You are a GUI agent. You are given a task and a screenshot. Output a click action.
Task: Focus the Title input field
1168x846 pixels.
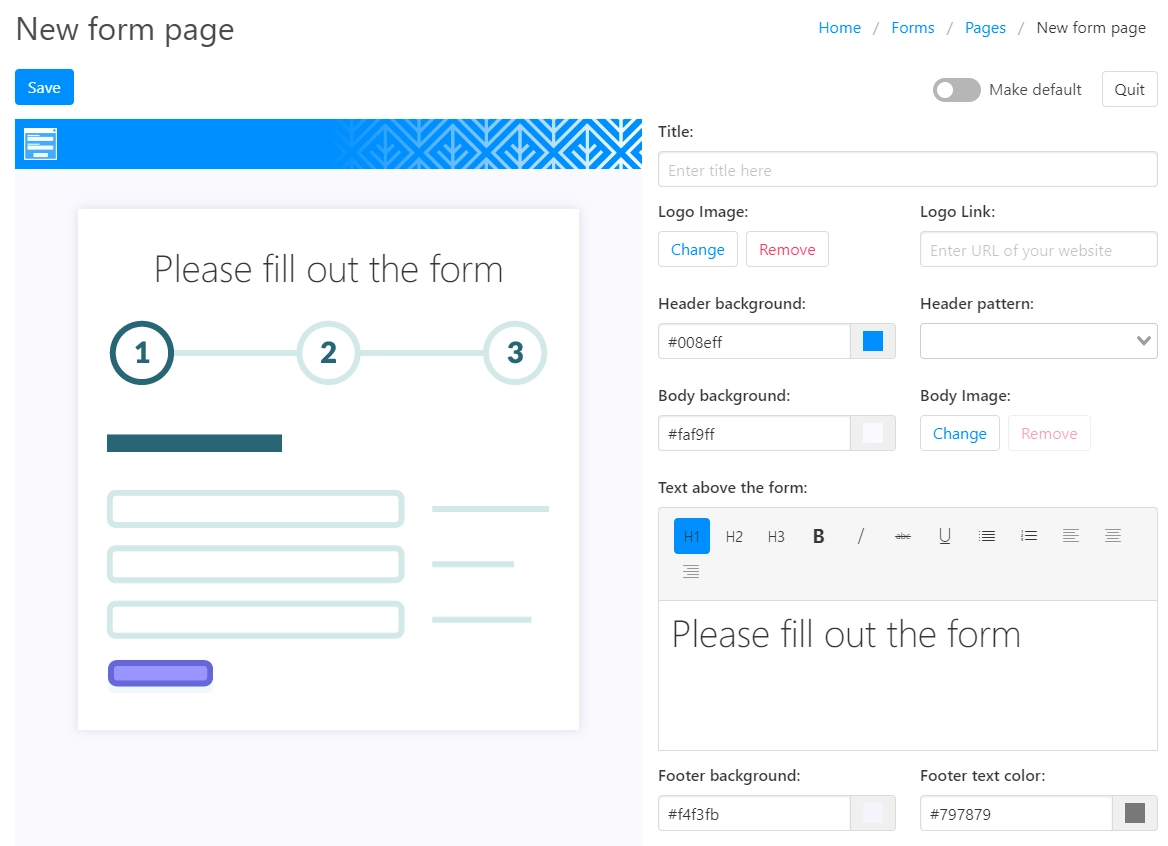[907, 170]
